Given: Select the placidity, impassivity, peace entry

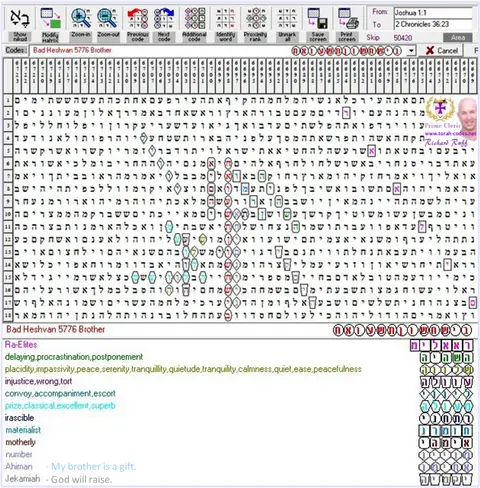Looking at the screenshot, I should click(183, 369).
